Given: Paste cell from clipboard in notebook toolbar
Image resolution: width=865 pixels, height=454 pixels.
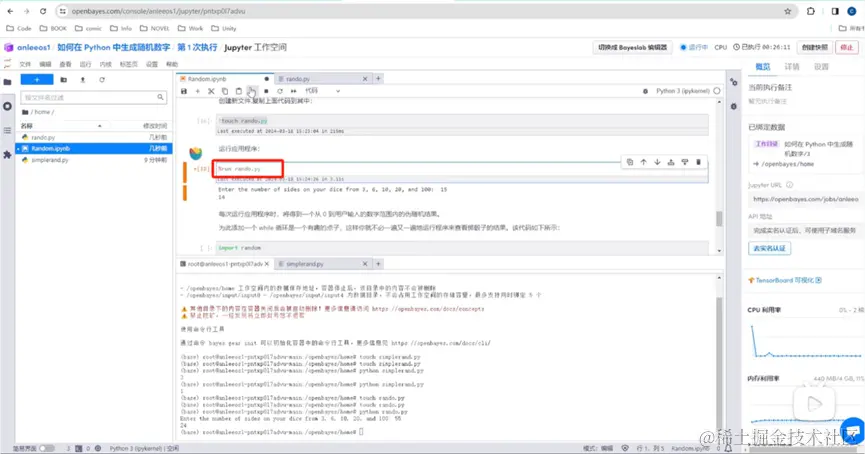Looking at the screenshot, I should pyautogui.click(x=238, y=91).
